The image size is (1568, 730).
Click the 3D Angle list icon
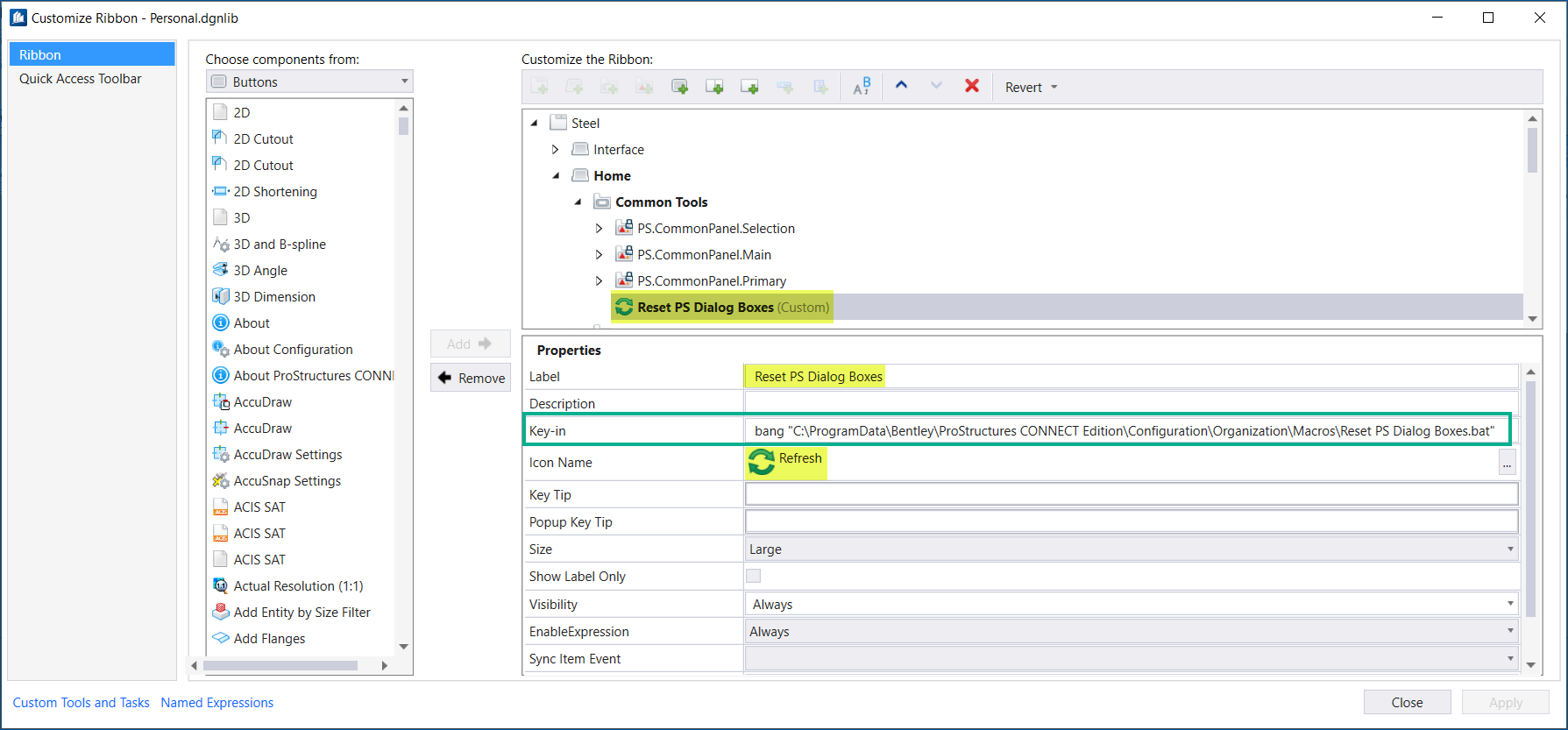pyautogui.click(x=221, y=270)
